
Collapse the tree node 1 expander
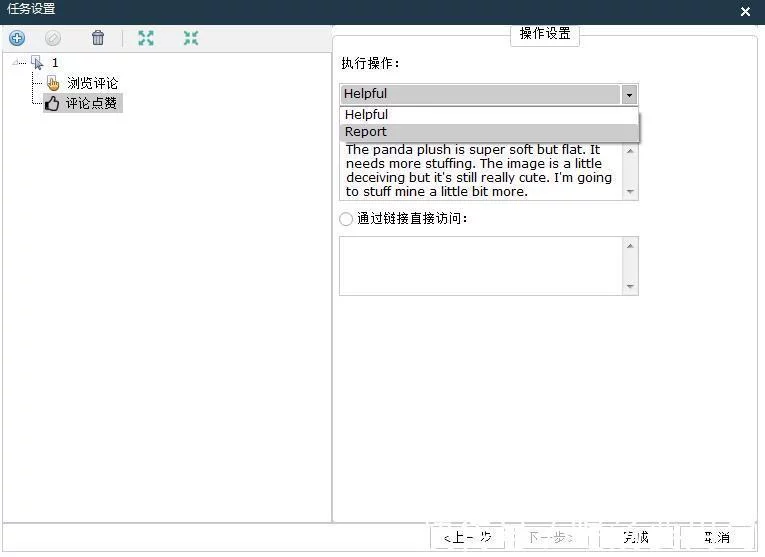point(16,62)
